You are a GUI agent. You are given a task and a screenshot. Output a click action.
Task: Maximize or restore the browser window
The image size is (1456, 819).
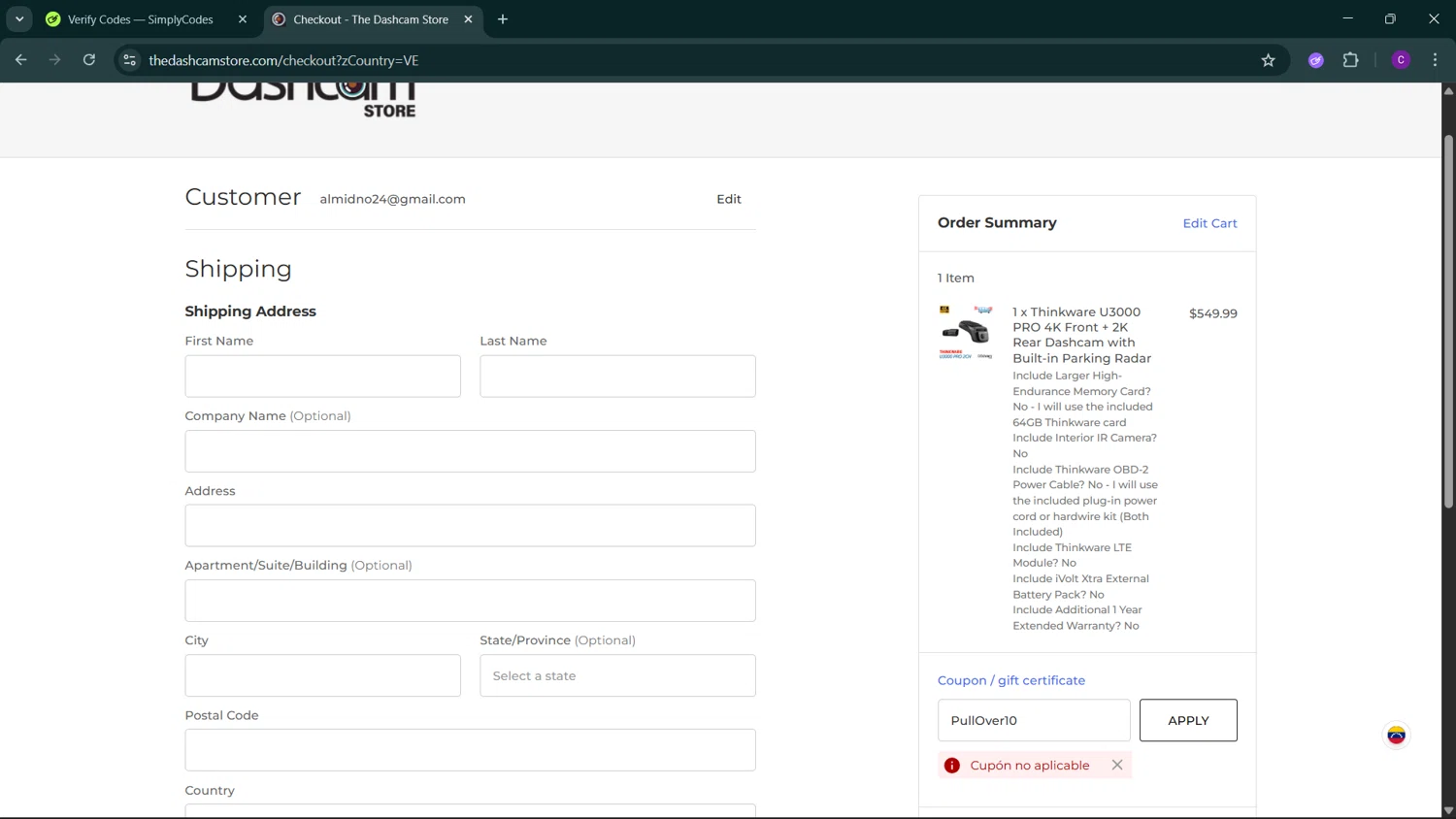point(1390,19)
